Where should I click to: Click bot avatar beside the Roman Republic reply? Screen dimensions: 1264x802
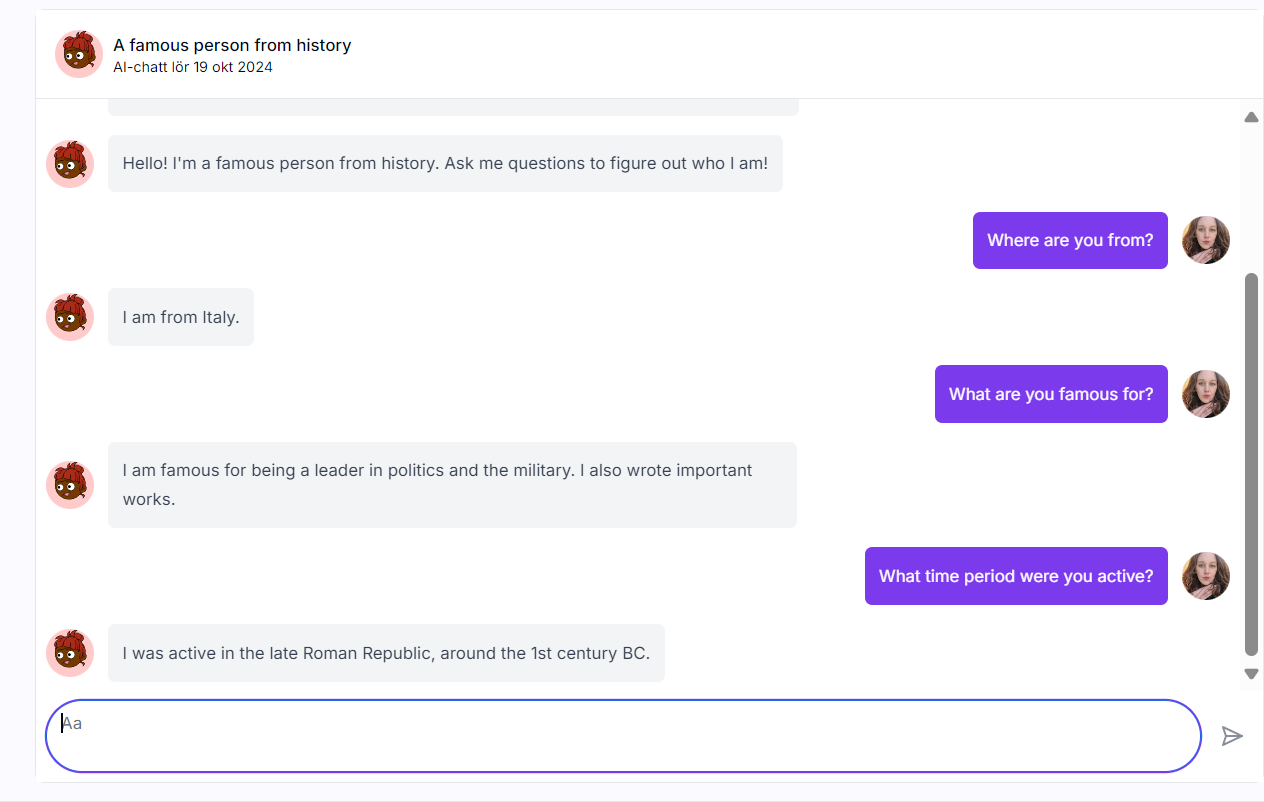click(x=70, y=653)
